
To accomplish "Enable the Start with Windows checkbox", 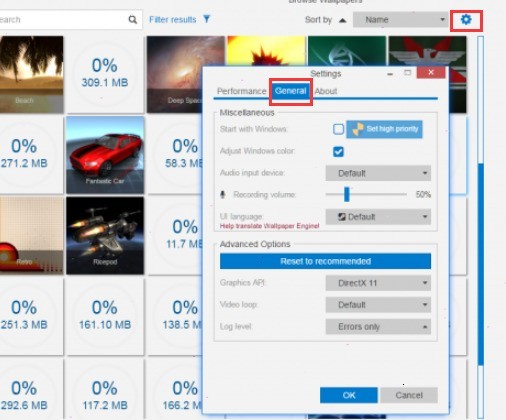I will click(x=338, y=129).
